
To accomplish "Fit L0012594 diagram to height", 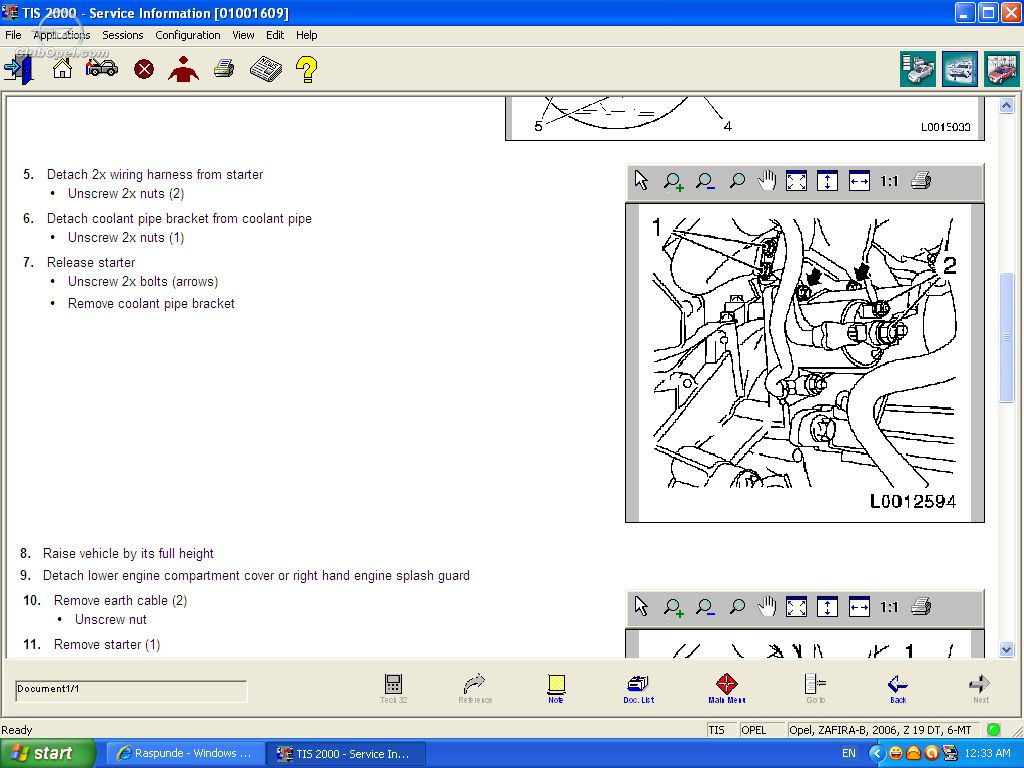I will [827, 181].
